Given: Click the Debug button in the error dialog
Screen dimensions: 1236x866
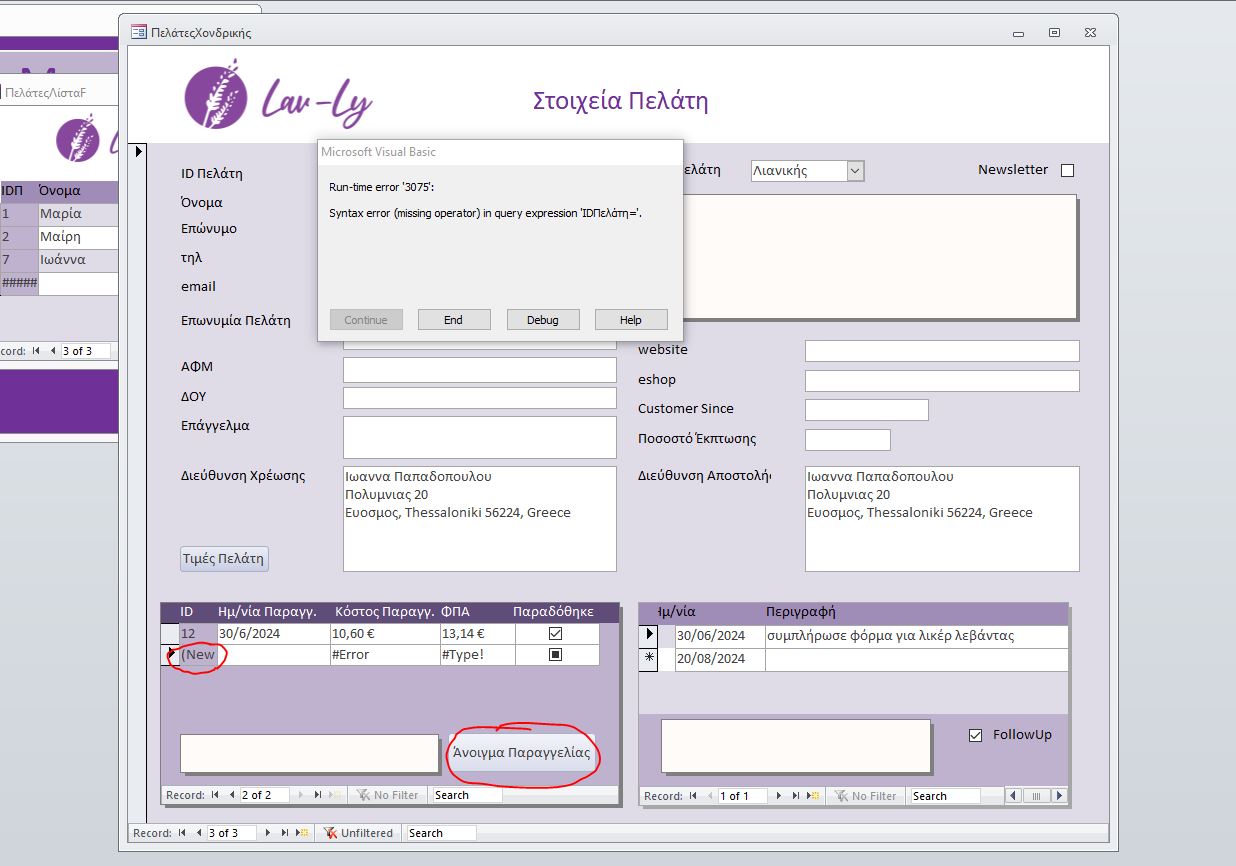Looking at the screenshot, I should [x=543, y=319].
